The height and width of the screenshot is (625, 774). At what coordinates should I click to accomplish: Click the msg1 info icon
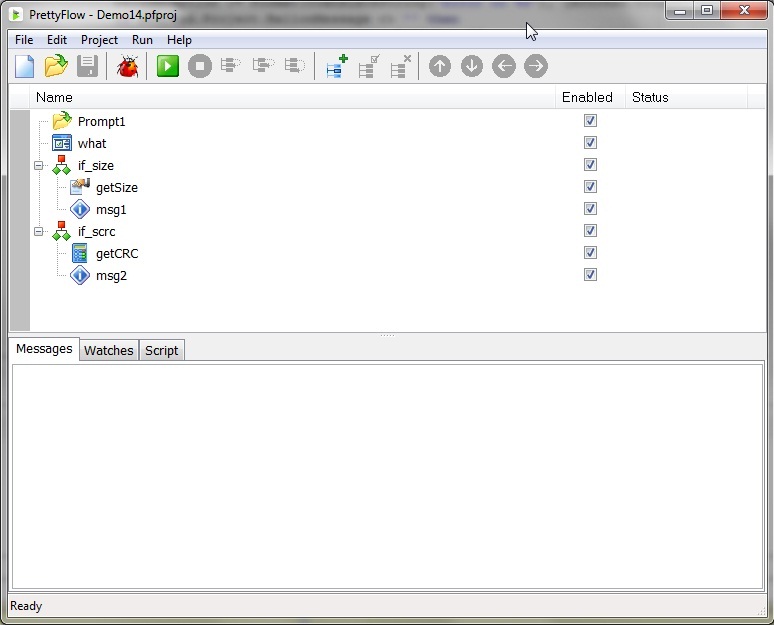coord(80,209)
